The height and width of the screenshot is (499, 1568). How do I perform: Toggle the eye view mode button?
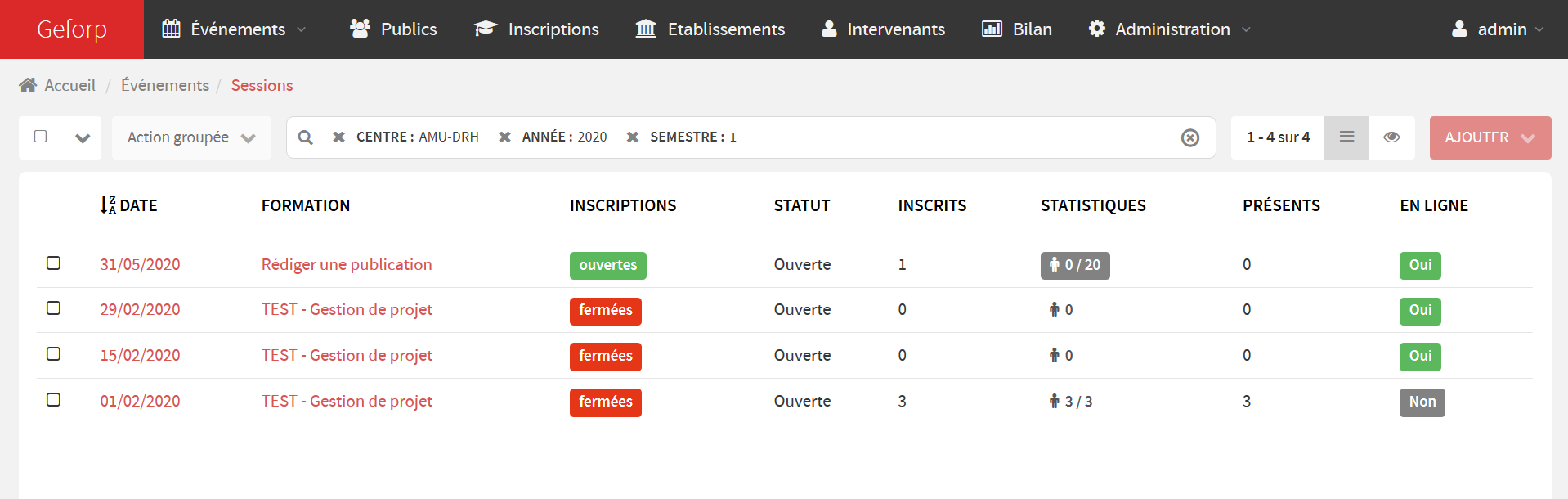coord(1391,137)
